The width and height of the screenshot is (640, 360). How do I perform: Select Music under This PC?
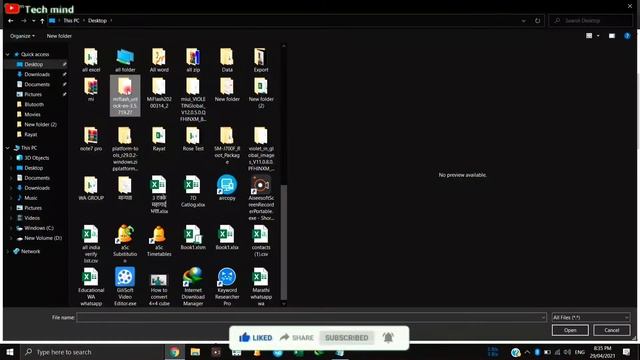tap(31, 198)
